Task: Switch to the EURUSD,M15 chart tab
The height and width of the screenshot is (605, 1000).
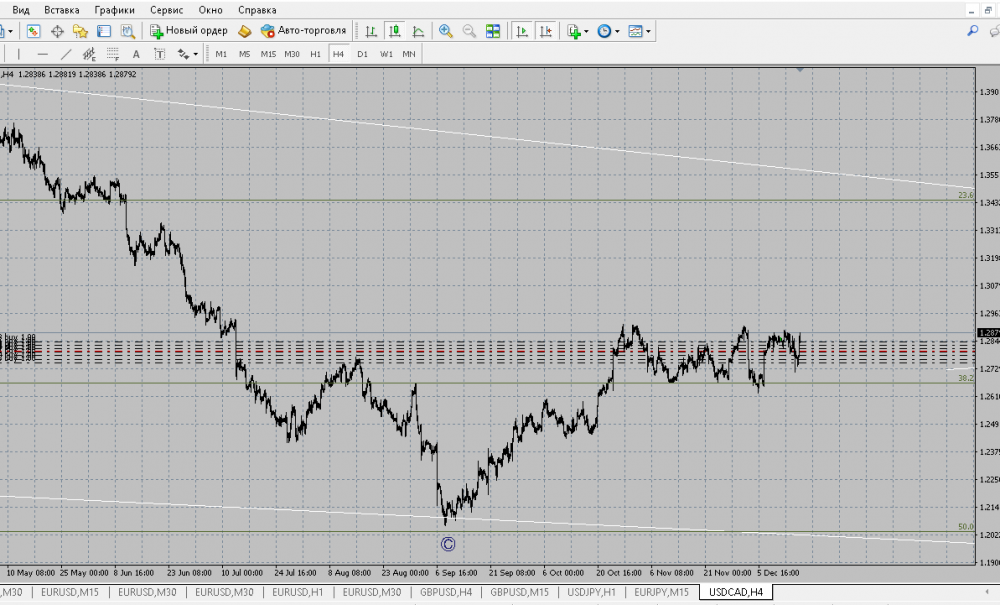Action: click(70, 592)
